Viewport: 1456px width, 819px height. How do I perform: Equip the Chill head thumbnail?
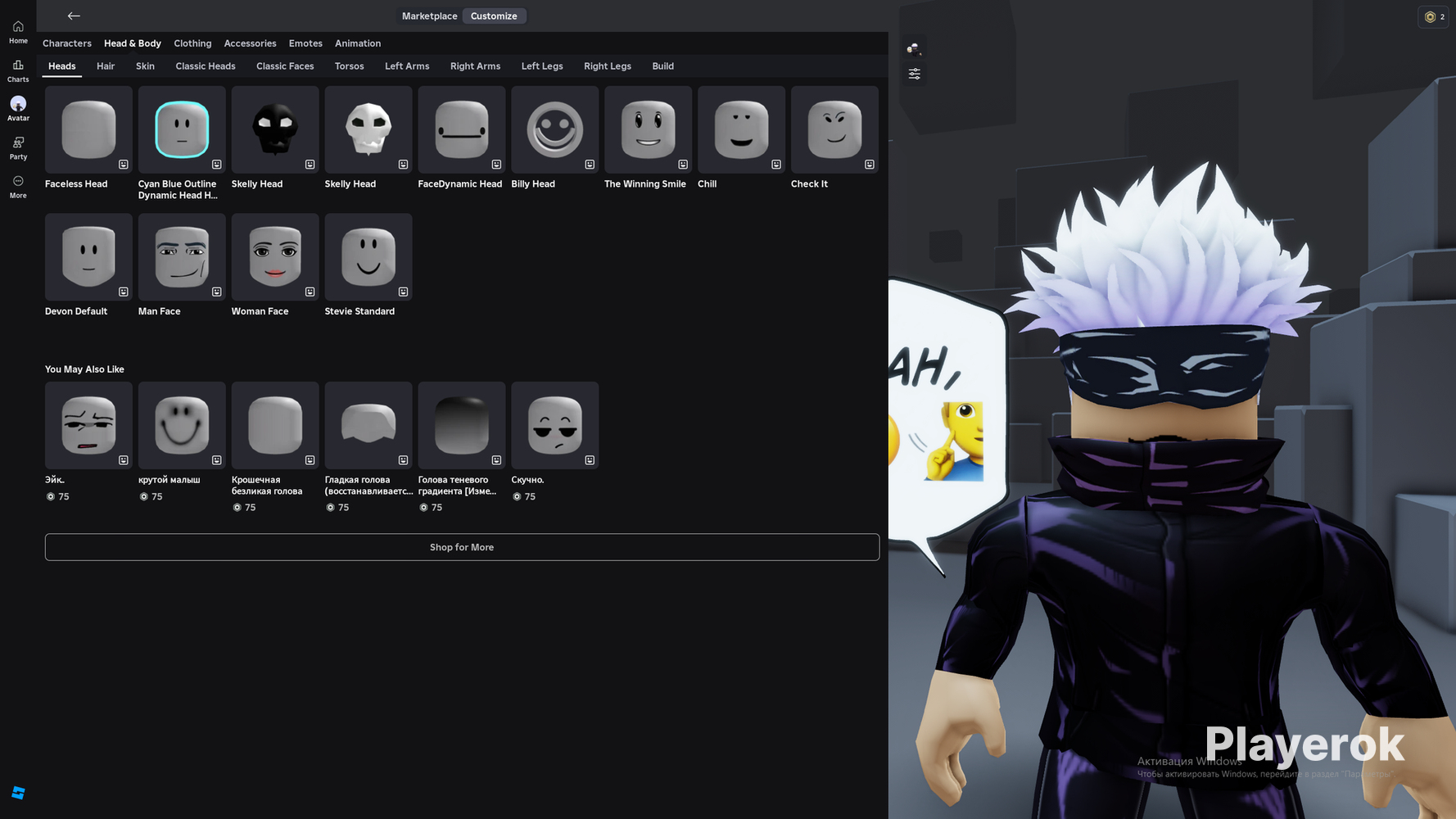[742, 129]
